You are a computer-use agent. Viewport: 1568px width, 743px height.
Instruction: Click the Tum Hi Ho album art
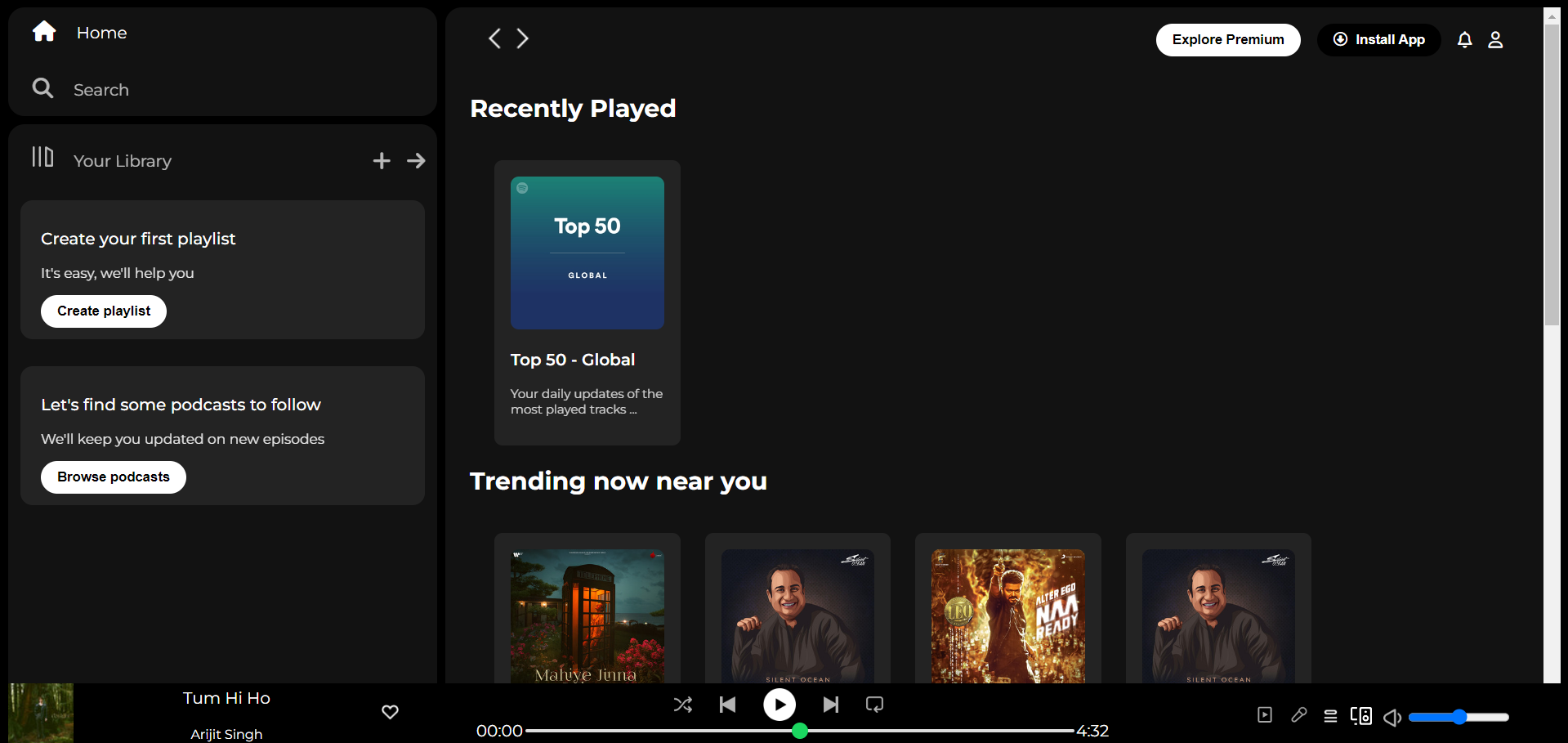[x=41, y=713]
